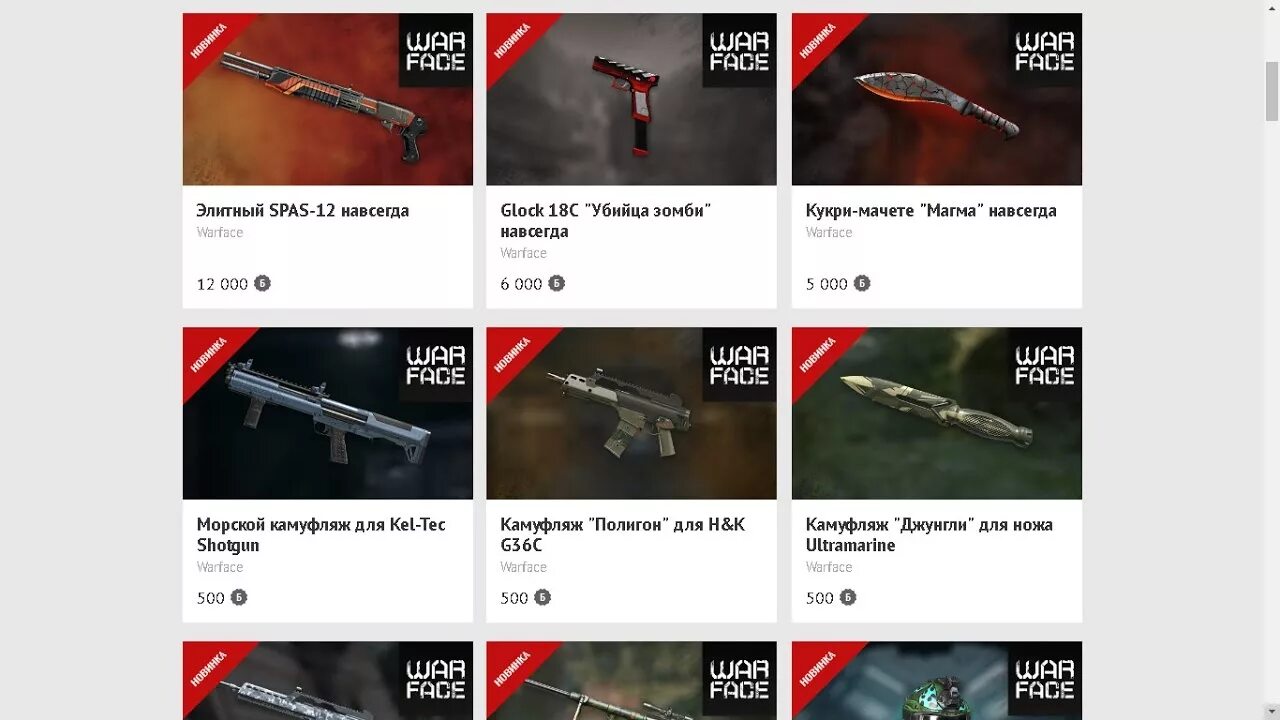Open Кукри-мачете "Магма" навсегда title link
Screen dimensions: 1280x720
point(931,210)
